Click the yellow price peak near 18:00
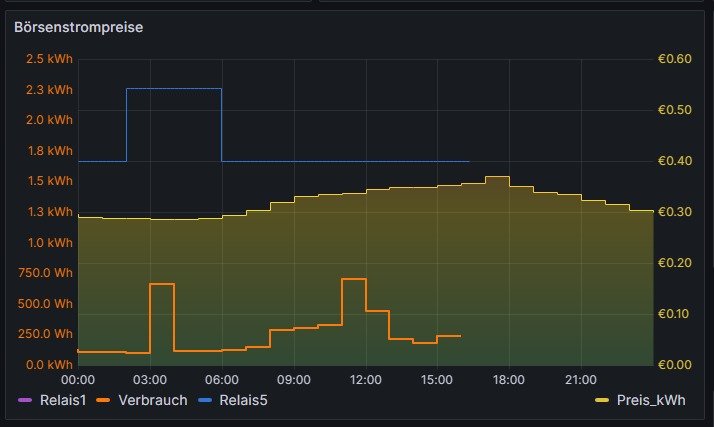The width and height of the screenshot is (714, 427). [x=497, y=177]
